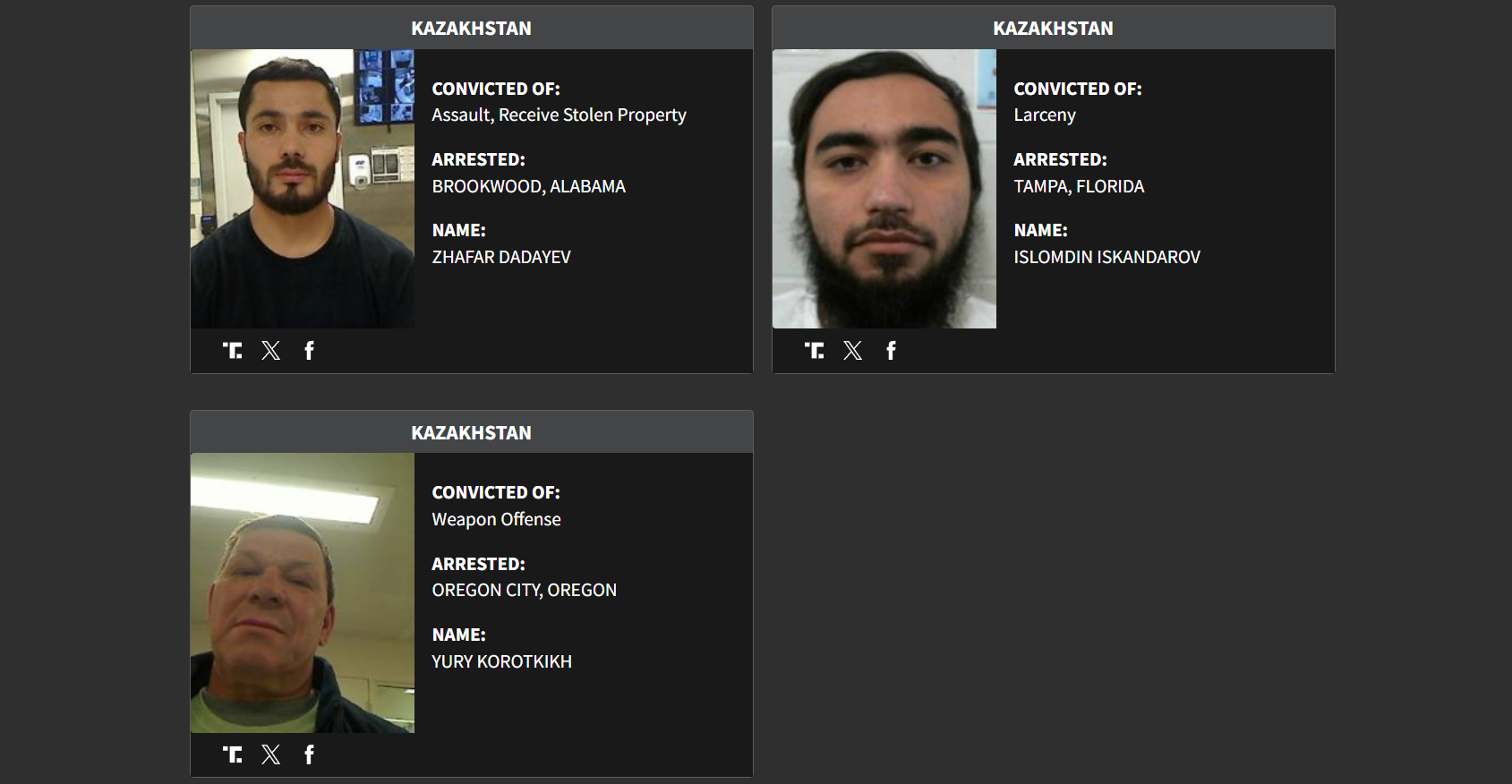Open Yury Korotkikh's mugshot photo
The image size is (1512, 784).
tap(303, 592)
